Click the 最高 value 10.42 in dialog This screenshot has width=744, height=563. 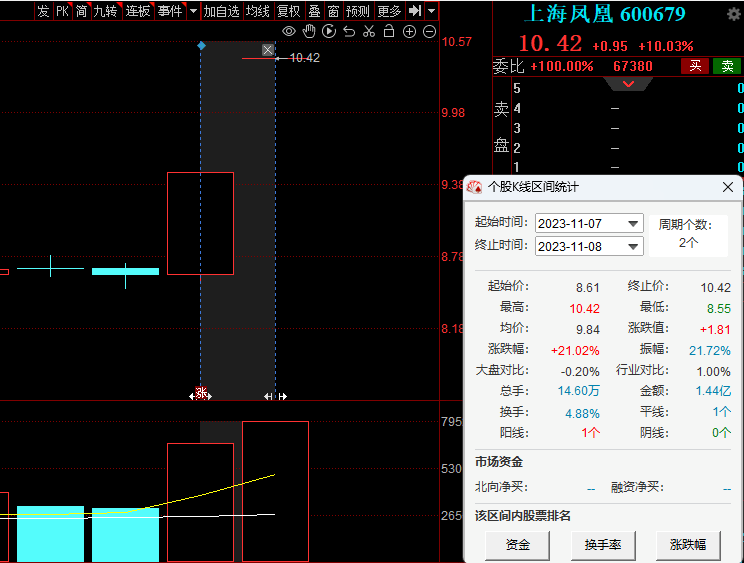[x=585, y=309]
